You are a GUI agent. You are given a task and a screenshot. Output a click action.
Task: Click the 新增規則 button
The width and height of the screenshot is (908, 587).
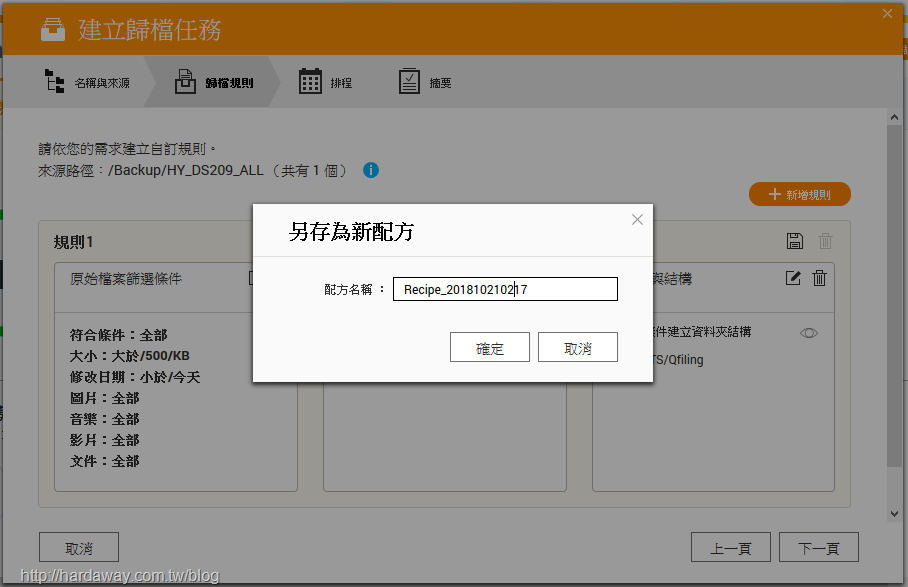pos(800,195)
